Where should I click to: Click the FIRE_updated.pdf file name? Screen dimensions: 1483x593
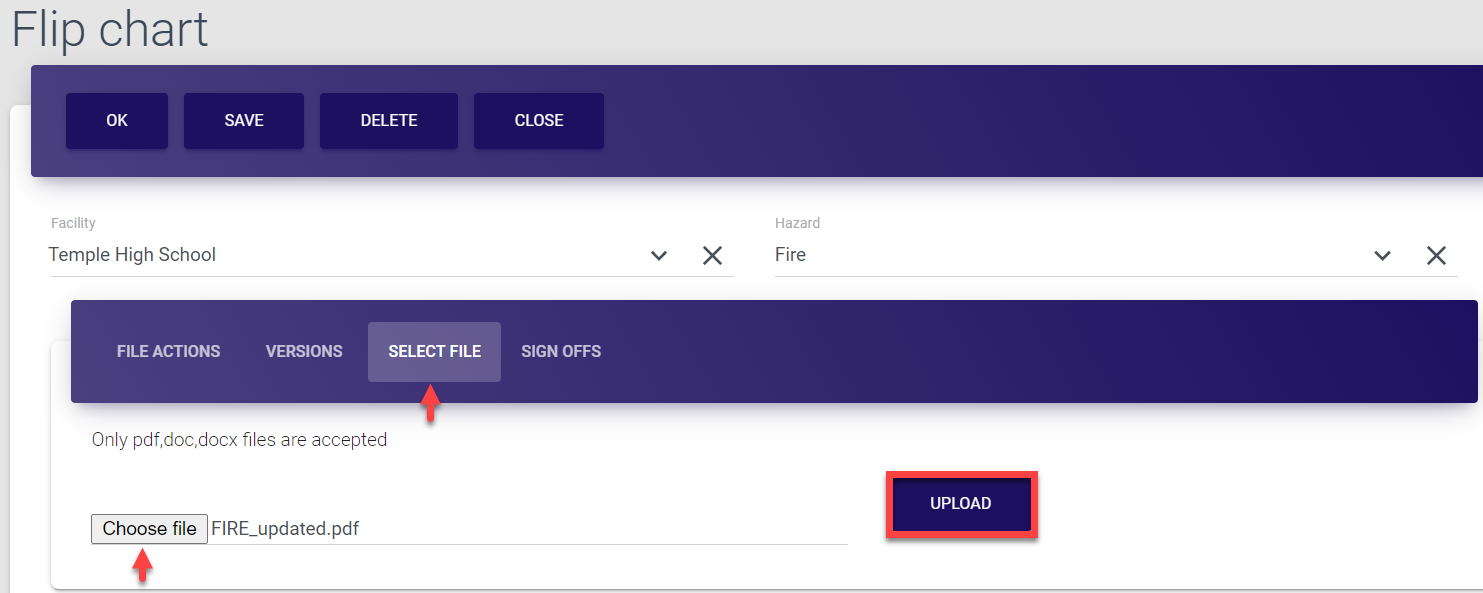point(285,529)
